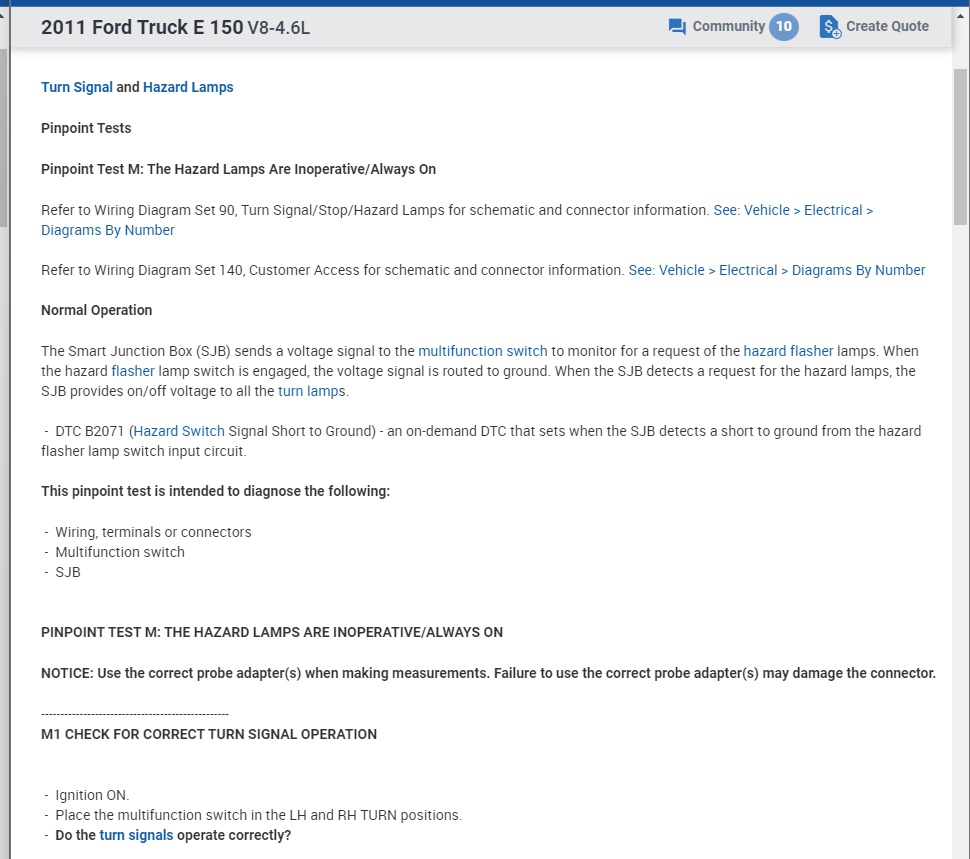The width and height of the screenshot is (970, 859).
Task: Click the SJB bullet item
Action: coord(68,573)
